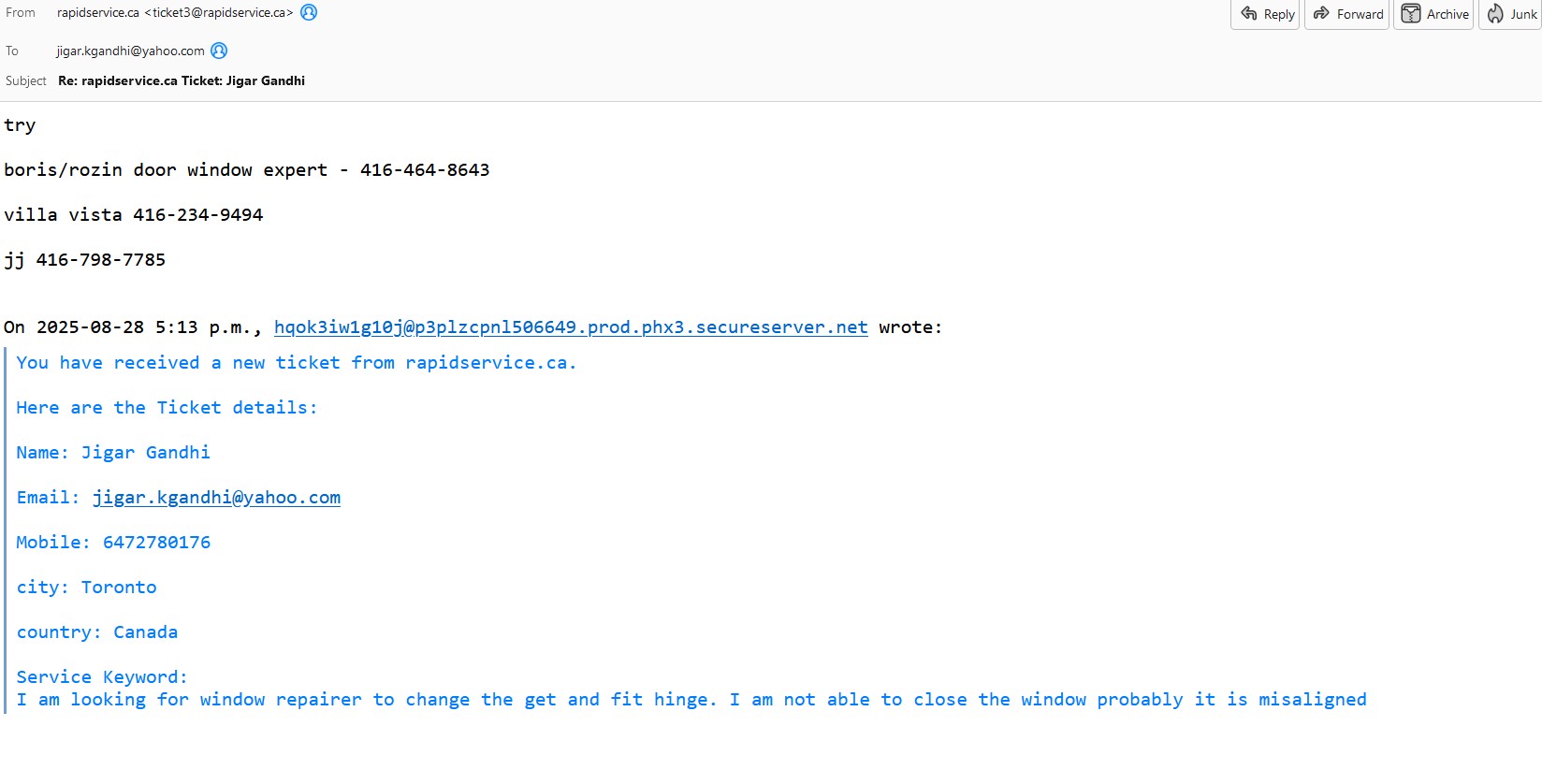Forward this email message
The width and height of the screenshot is (1542, 784).
coord(1347,14)
